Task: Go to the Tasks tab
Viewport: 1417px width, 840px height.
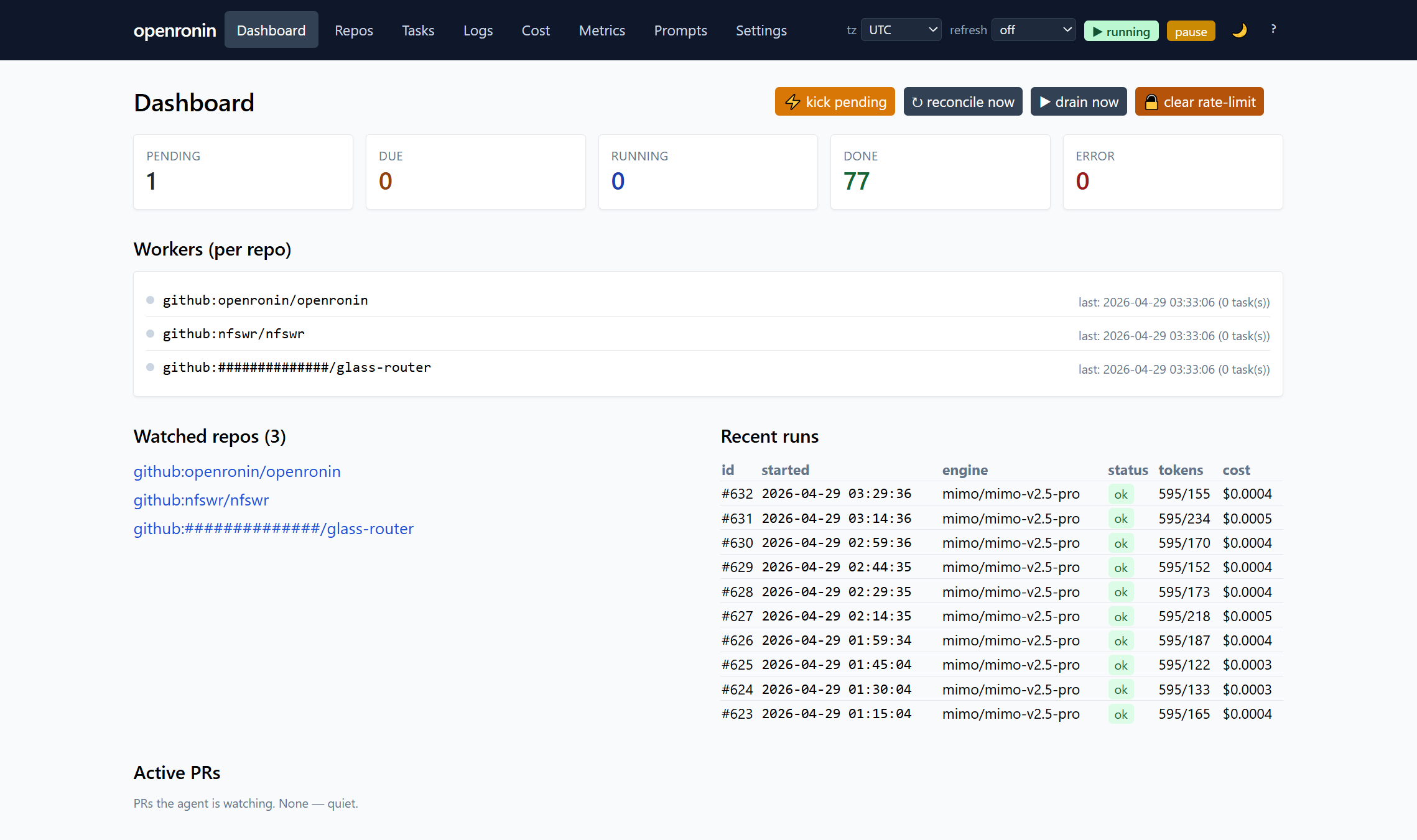Action: [418, 30]
